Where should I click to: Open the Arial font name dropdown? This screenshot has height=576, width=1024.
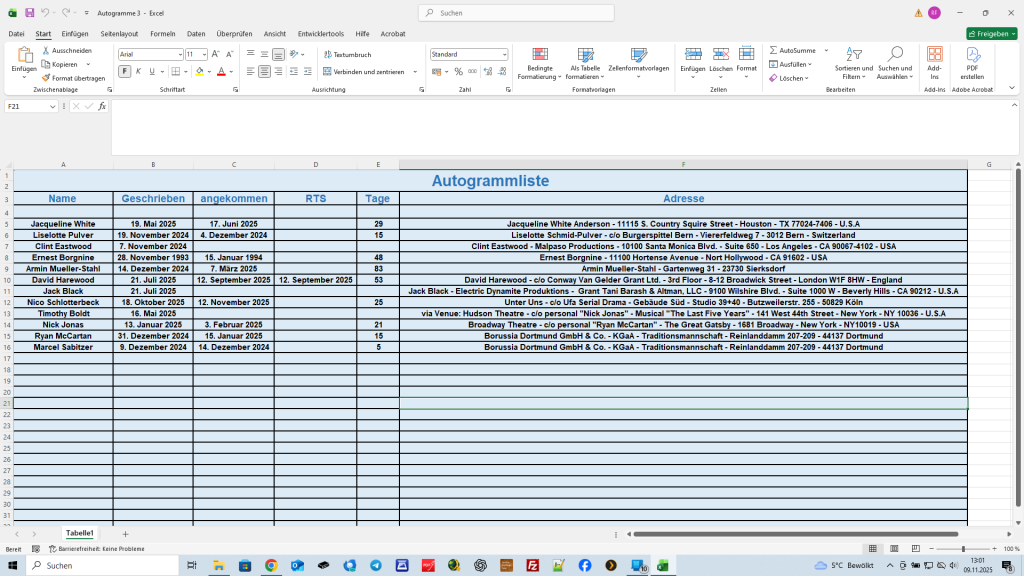(x=180, y=54)
